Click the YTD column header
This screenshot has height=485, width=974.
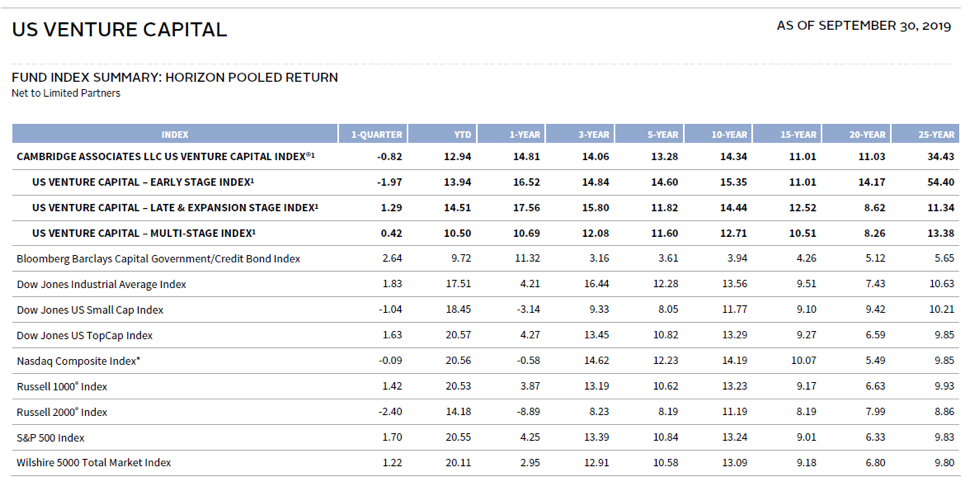click(442, 134)
